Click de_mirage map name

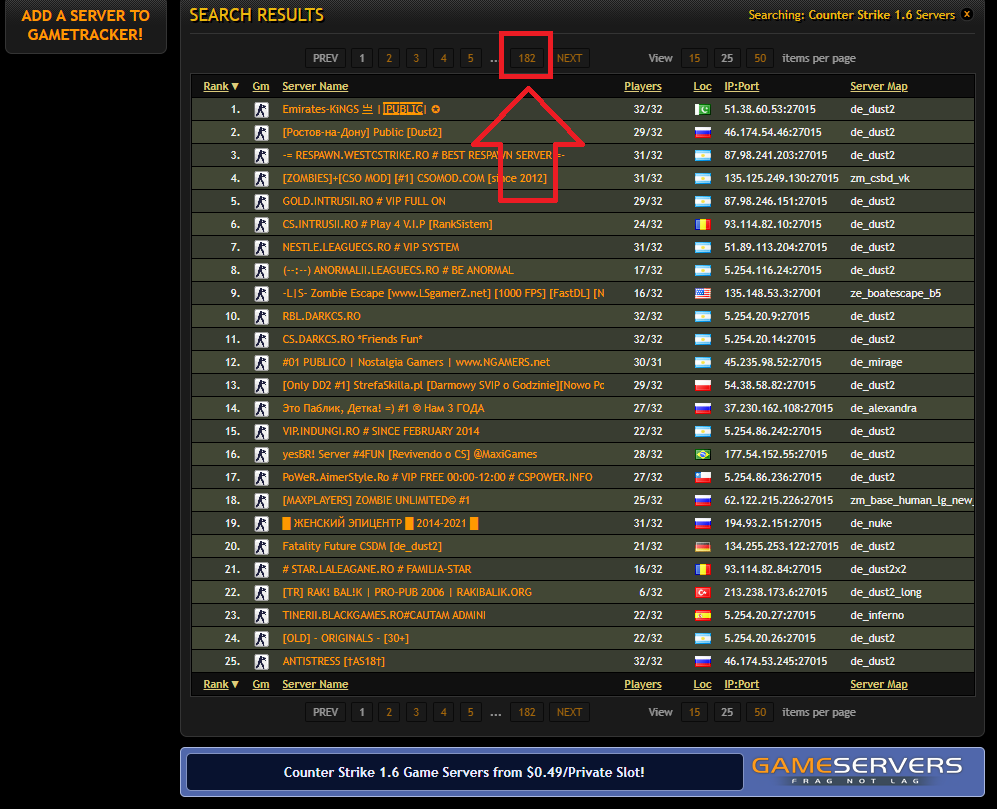pyautogui.click(x=876, y=363)
